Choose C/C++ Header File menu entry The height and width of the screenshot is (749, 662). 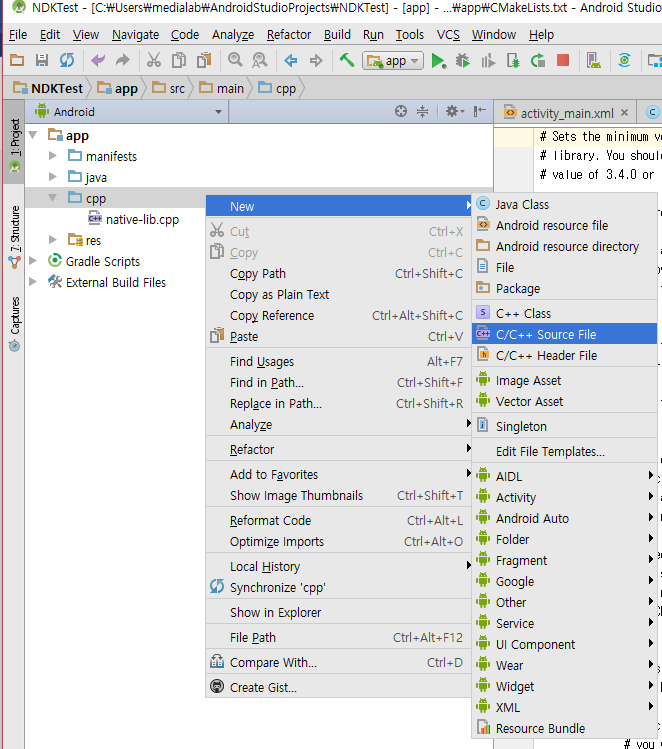pyautogui.click(x=565, y=355)
